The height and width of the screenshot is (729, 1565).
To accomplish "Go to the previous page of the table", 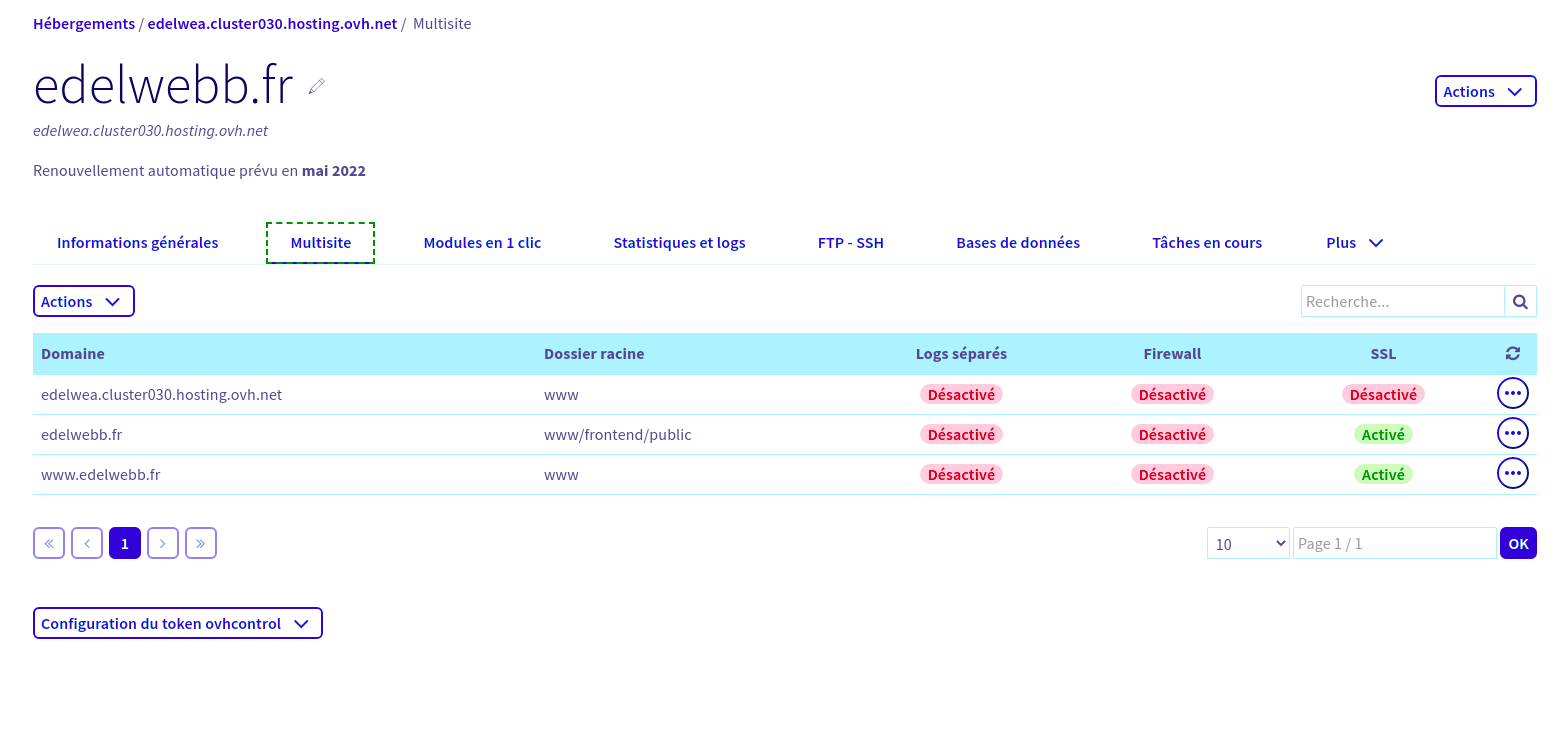I will click(87, 543).
